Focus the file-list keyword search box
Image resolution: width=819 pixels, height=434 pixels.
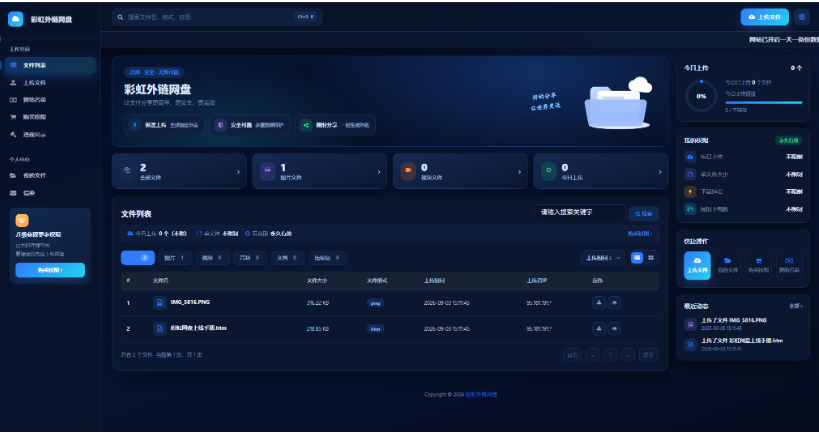click(x=580, y=213)
